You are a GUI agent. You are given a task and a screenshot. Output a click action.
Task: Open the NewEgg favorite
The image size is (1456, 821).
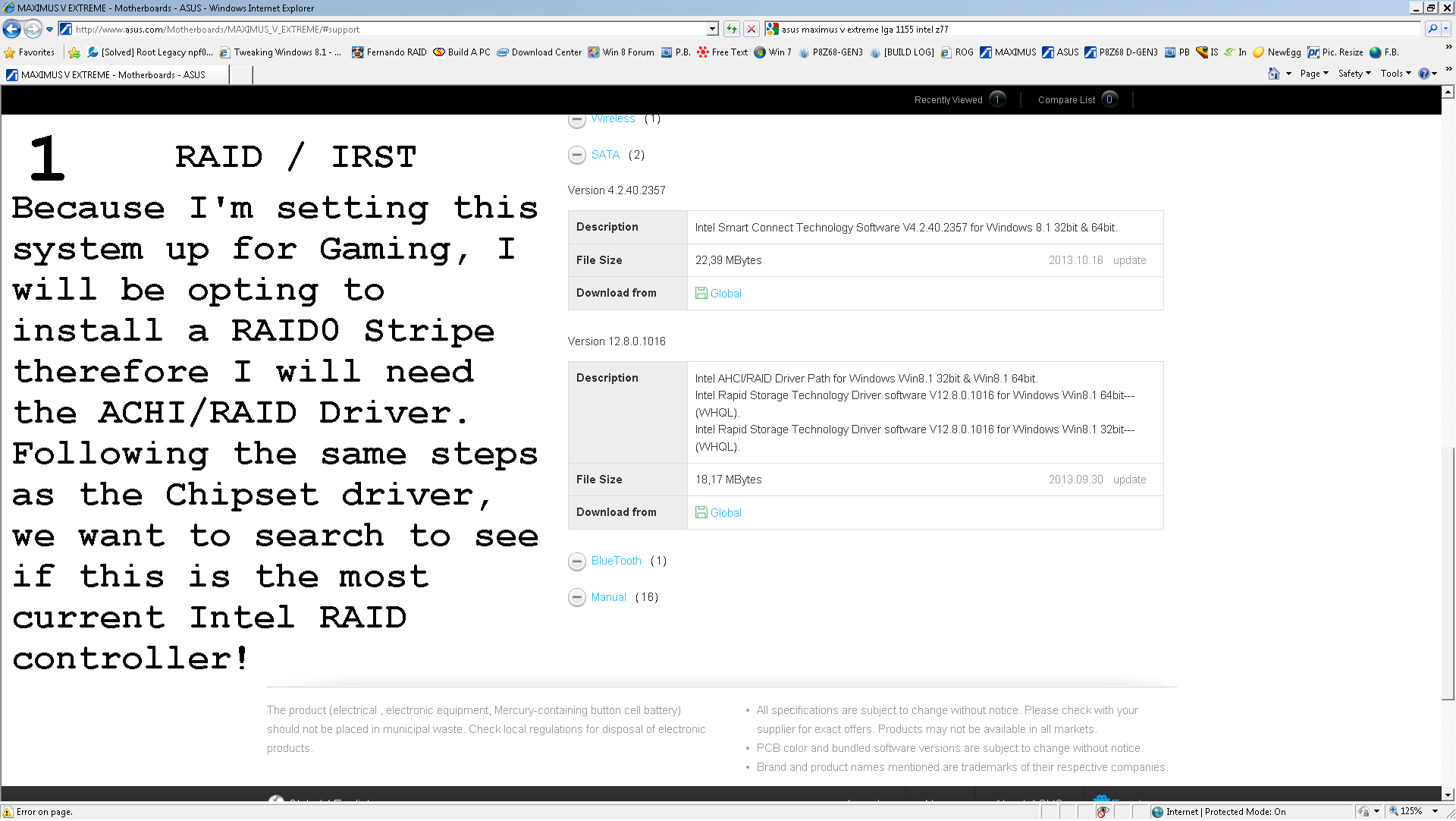coord(1277,52)
